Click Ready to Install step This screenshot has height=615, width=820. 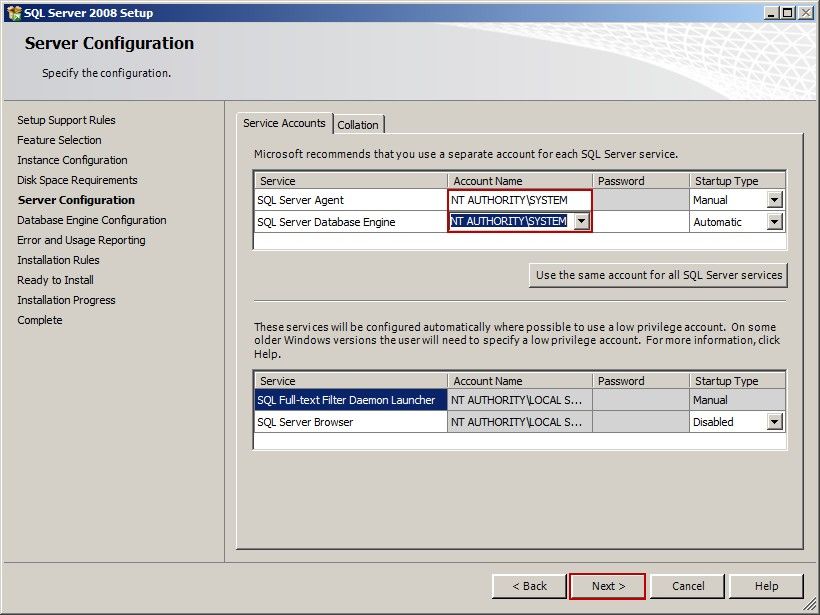tap(55, 280)
